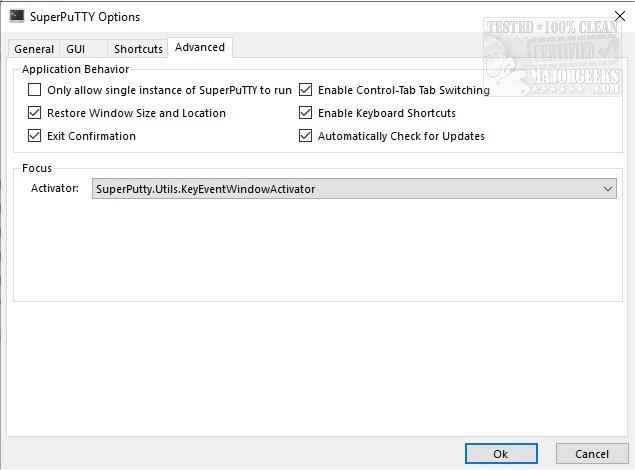Disable the Exit Confirmation checkbox

(x=35, y=136)
